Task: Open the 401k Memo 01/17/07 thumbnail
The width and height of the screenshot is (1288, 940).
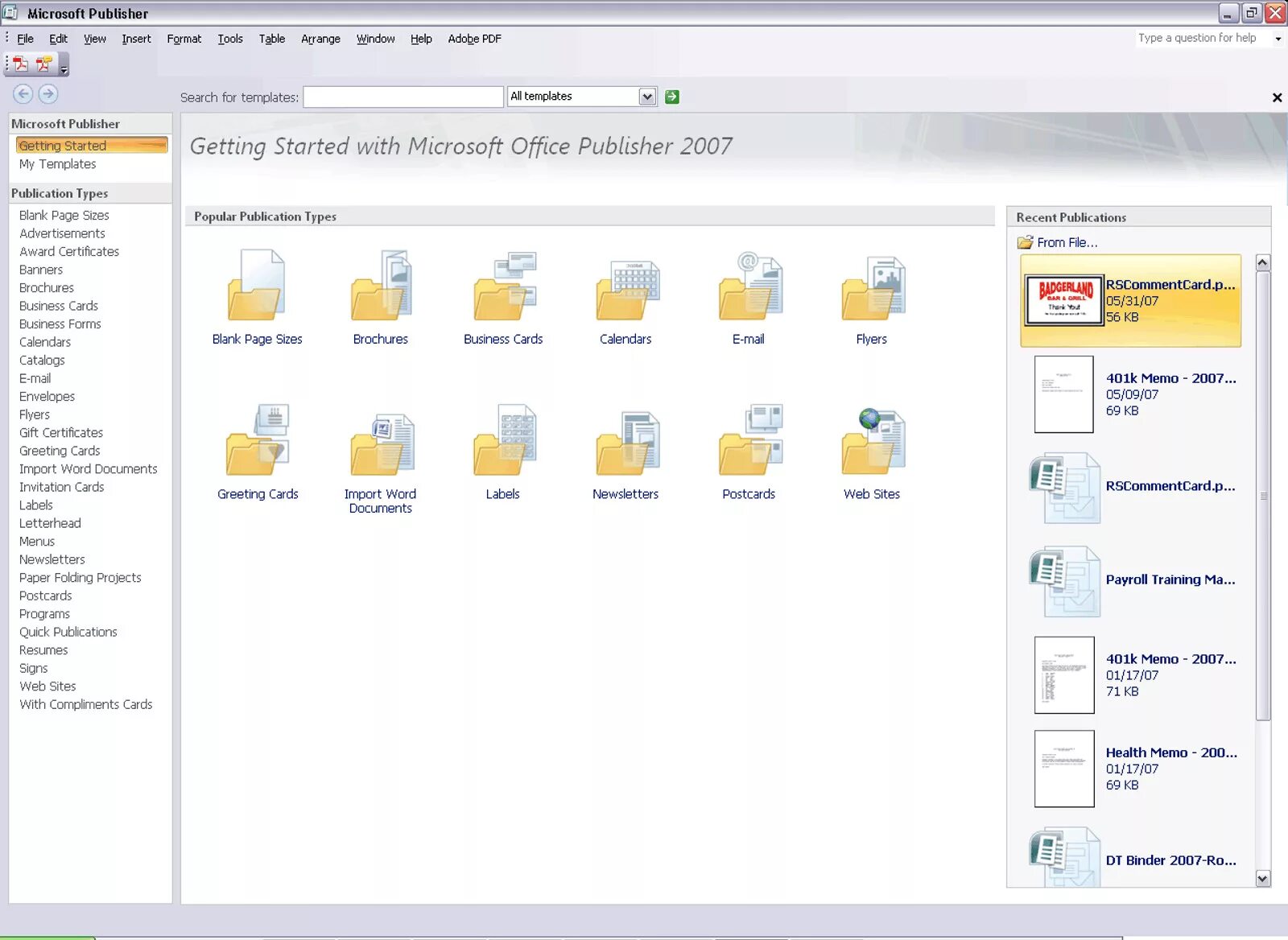Action: point(1064,675)
